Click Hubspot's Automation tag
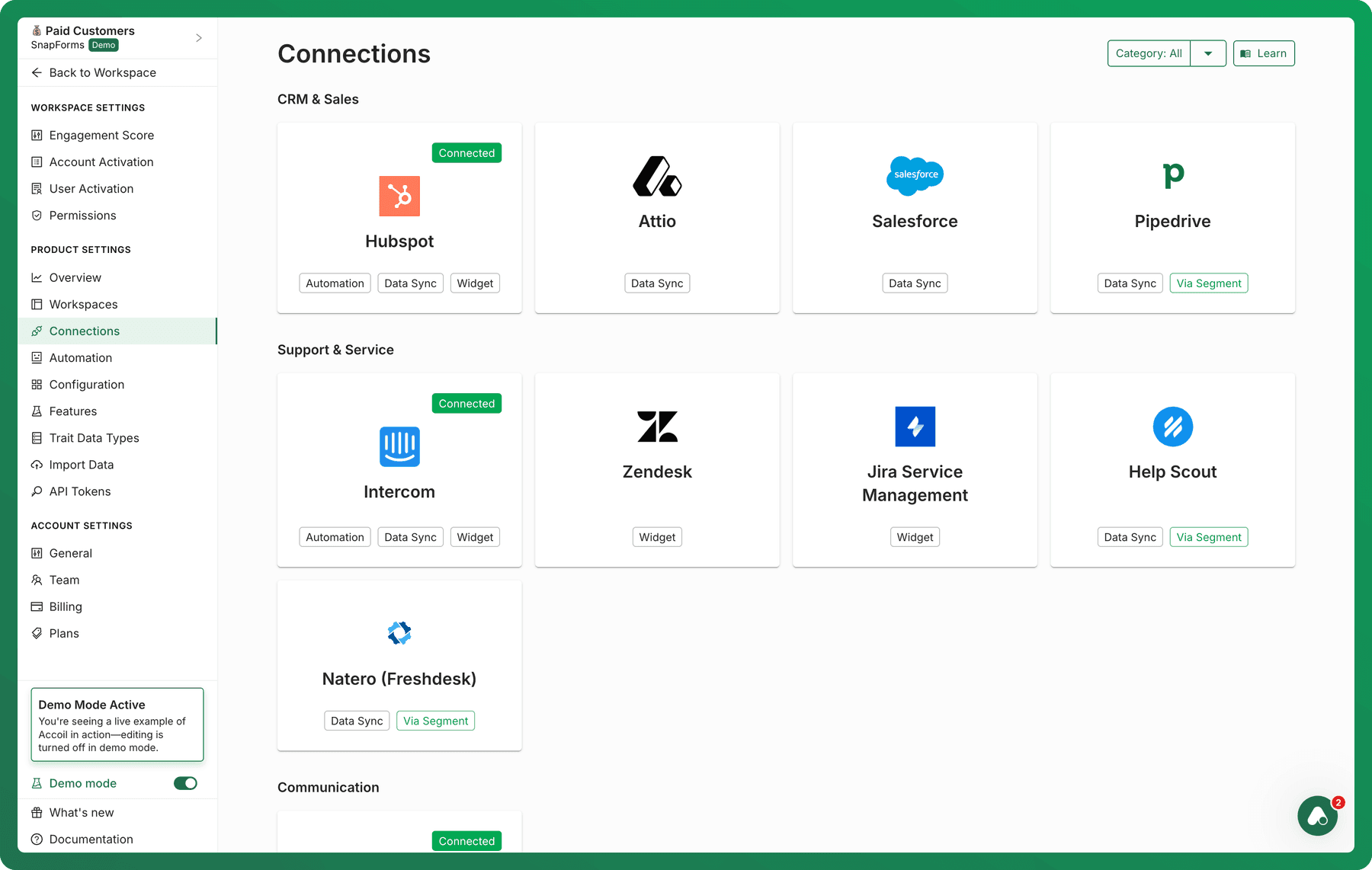The image size is (1372, 870). coord(335,283)
